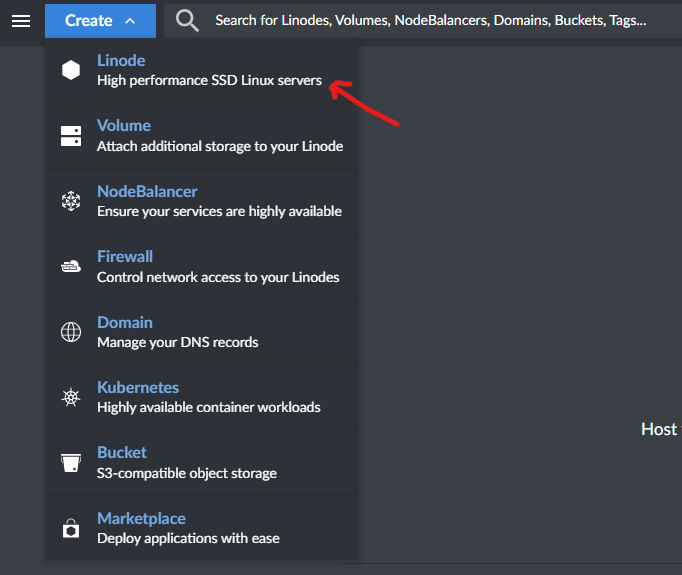Screen dimensions: 682x575
Task: Click 'Manage your DNS records' description
Action: coord(177,342)
